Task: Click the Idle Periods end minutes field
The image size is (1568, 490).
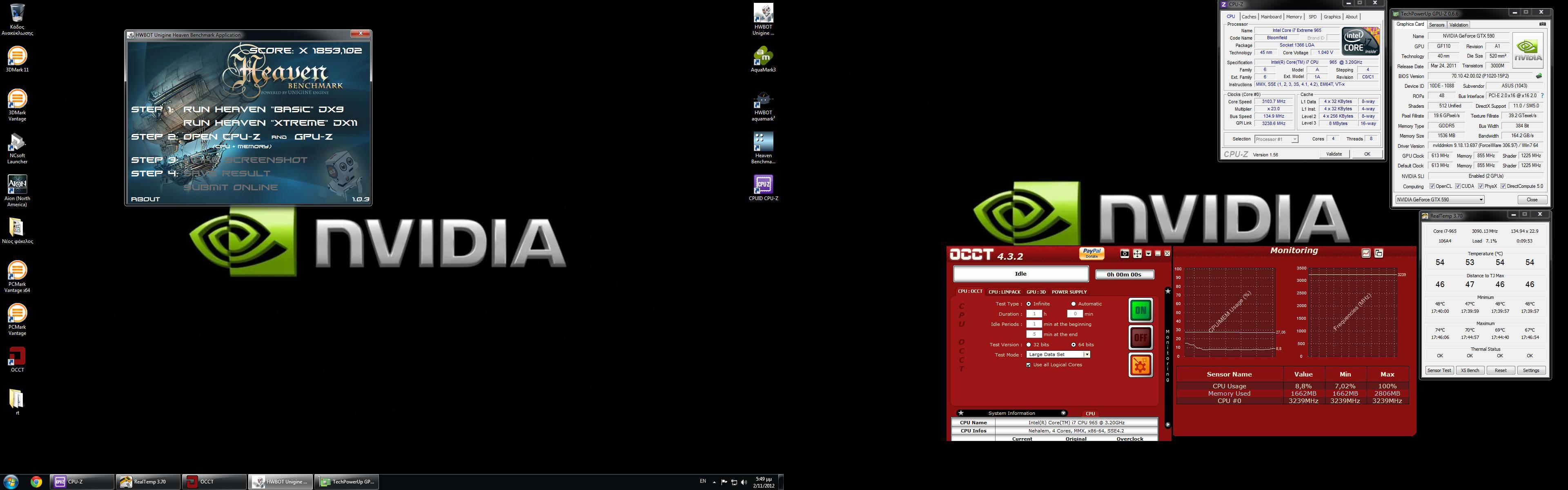Action: [x=1033, y=334]
